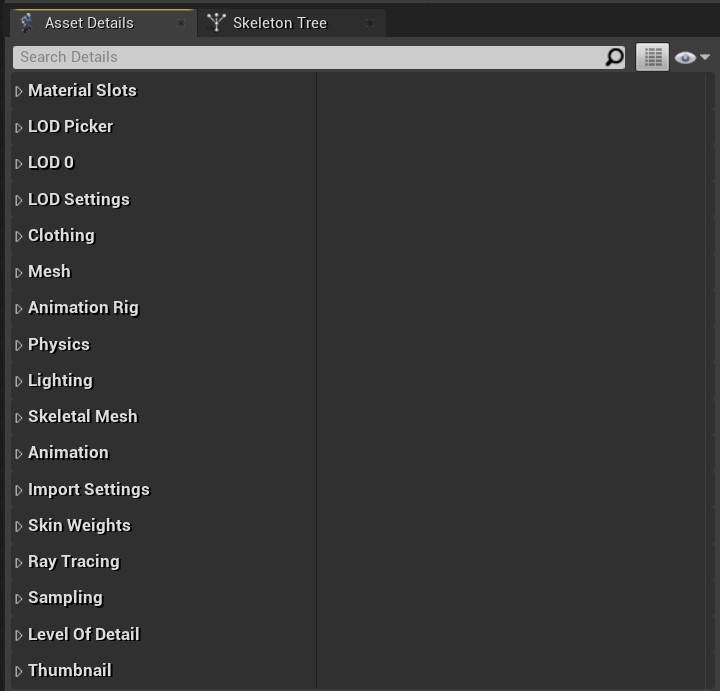
Task: Expand the Physics section arrow
Action: [18, 345]
